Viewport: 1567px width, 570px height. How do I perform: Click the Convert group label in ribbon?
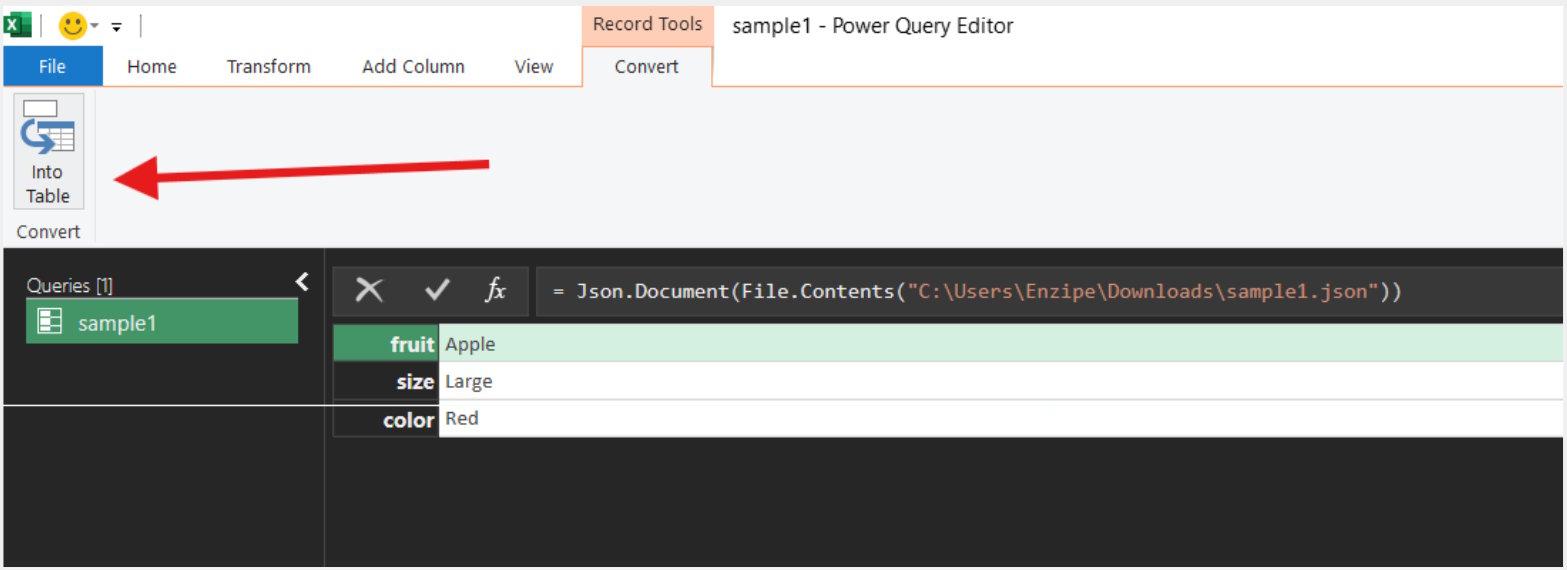coord(48,232)
